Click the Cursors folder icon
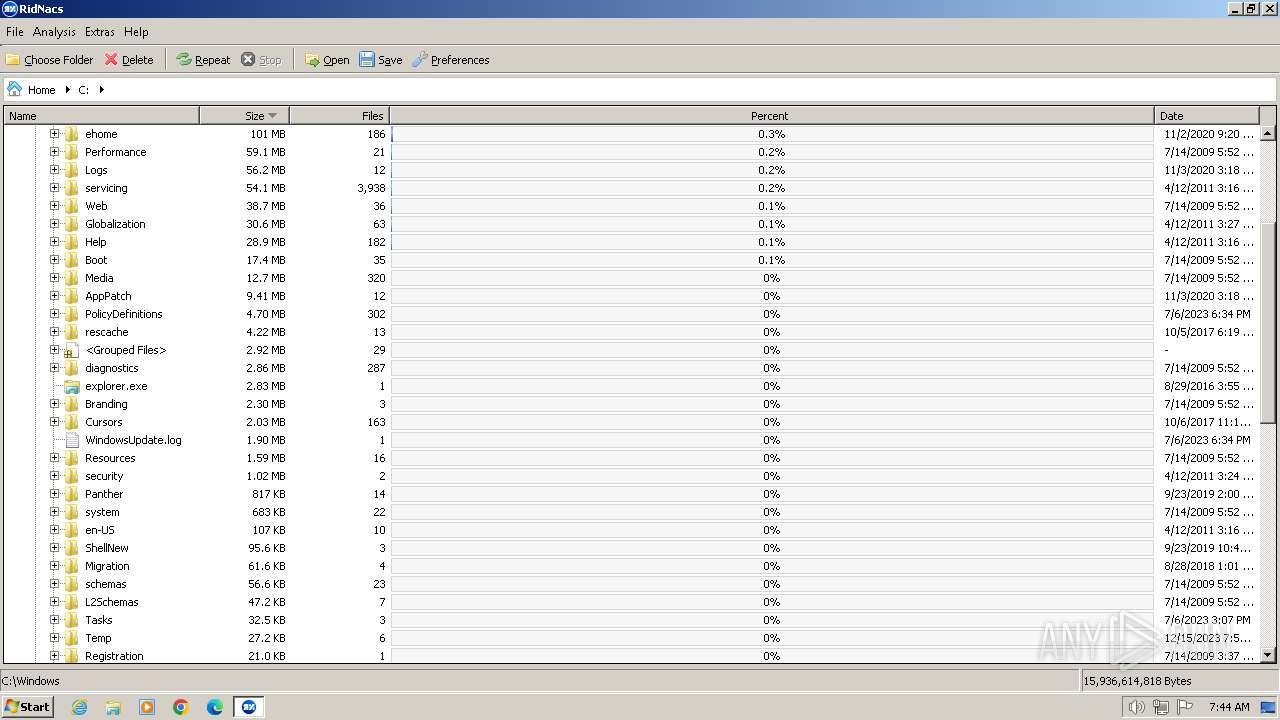 click(x=71, y=422)
